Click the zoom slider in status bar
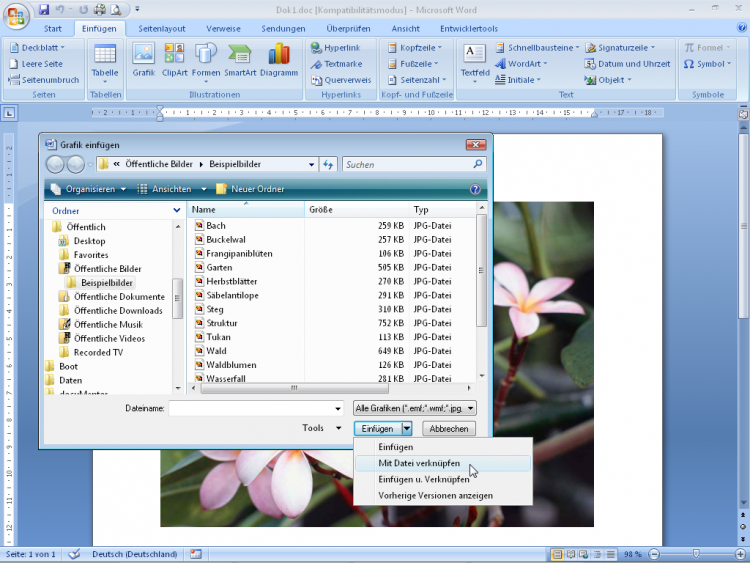Viewport: 750px width, 563px height. [x=695, y=553]
